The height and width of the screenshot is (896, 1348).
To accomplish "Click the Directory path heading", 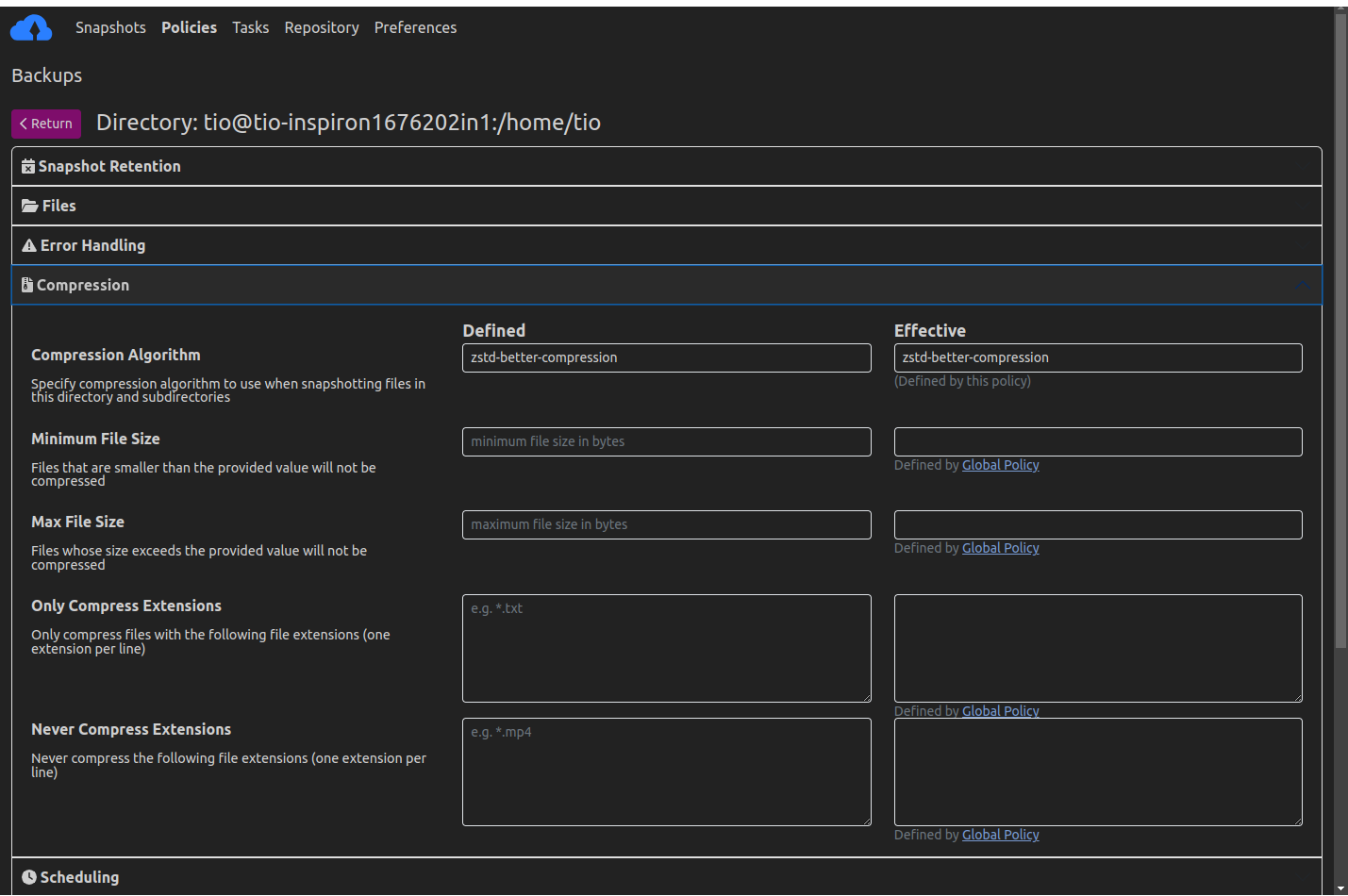I will click(x=348, y=123).
